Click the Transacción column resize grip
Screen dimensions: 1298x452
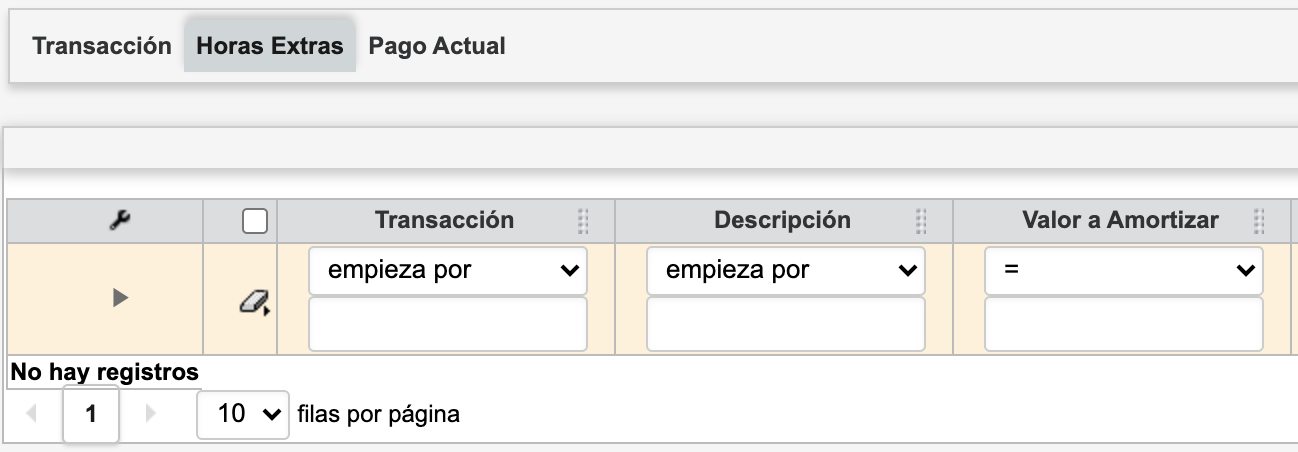[x=584, y=220]
